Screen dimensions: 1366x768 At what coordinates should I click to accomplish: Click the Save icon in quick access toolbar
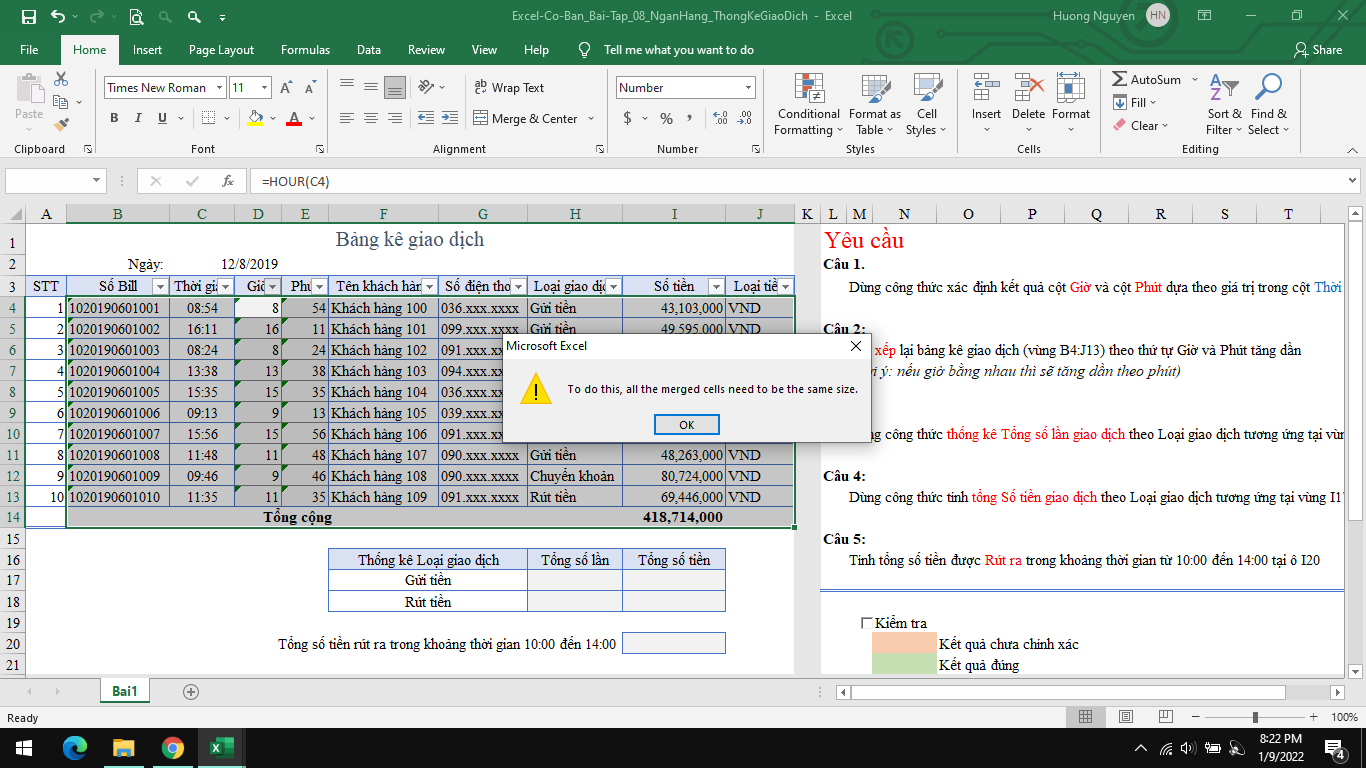click(x=28, y=16)
